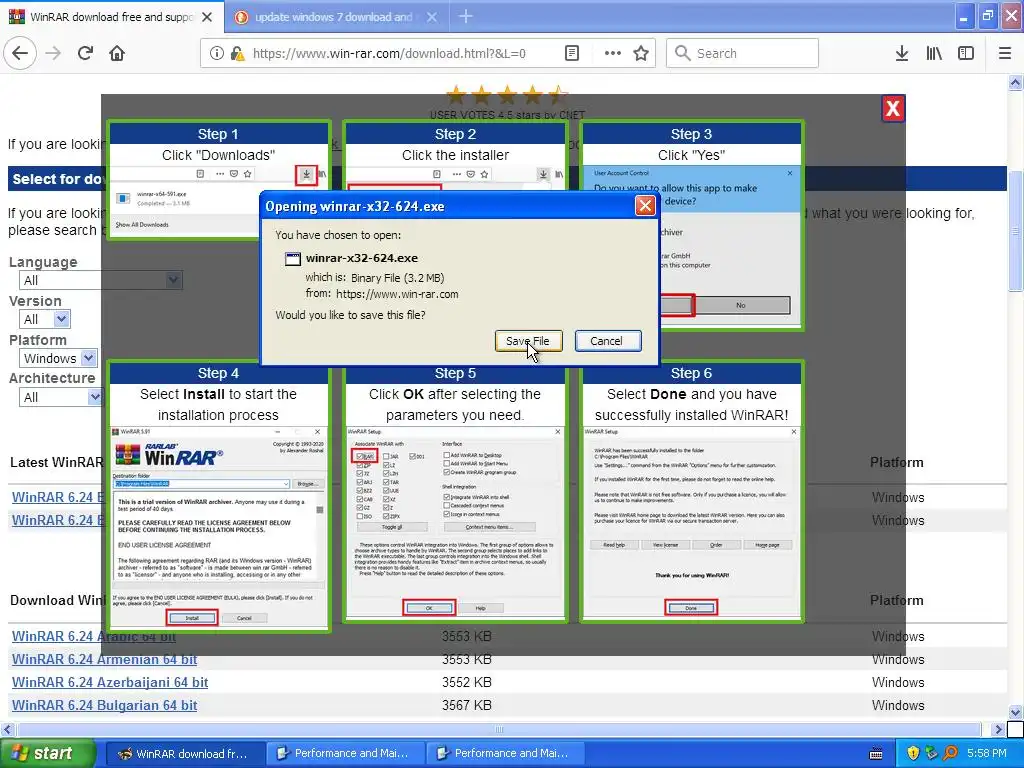Screen dimensions: 1024x768
Task: Click the Save File button
Action: pyautogui.click(x=528, y=341)
